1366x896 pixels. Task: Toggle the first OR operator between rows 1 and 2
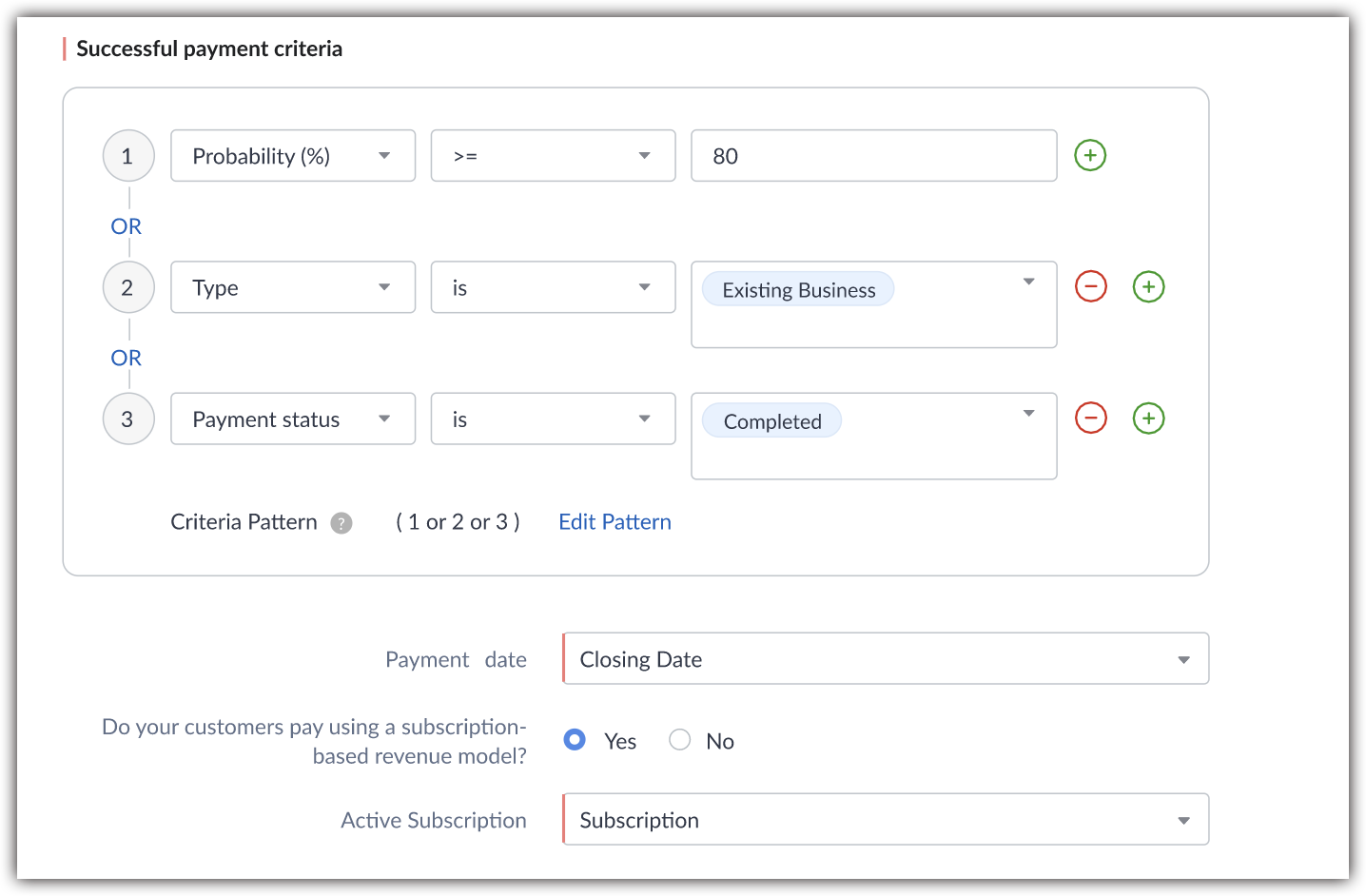click(126, 226)
